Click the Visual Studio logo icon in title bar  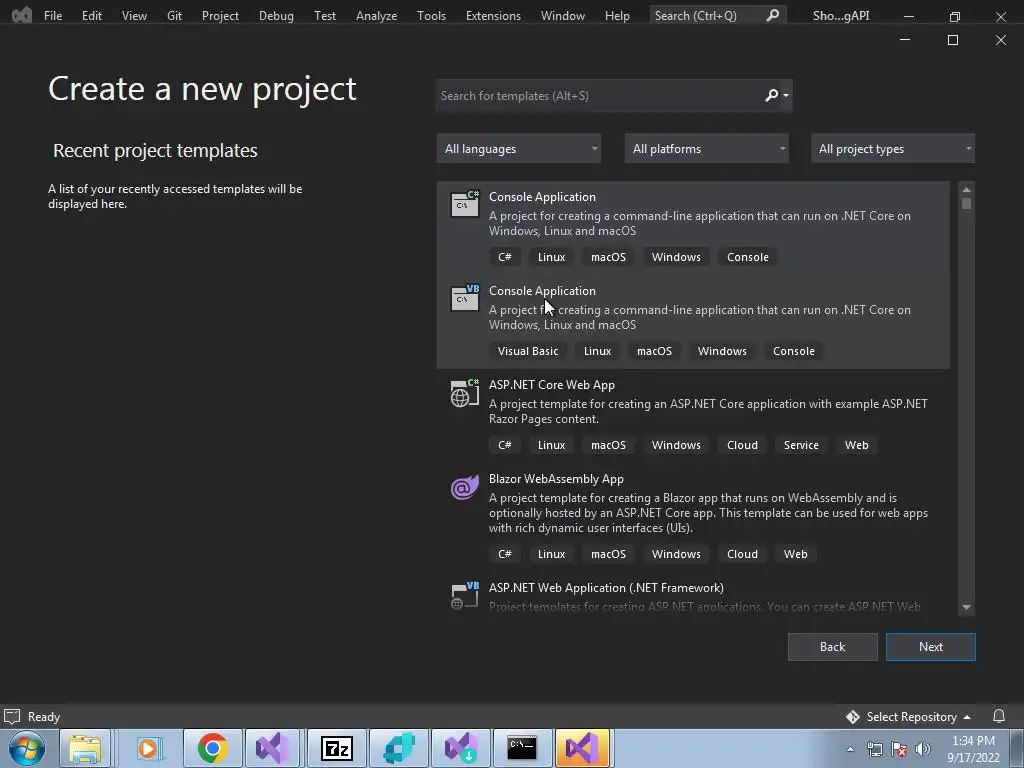tap(22, 14)
